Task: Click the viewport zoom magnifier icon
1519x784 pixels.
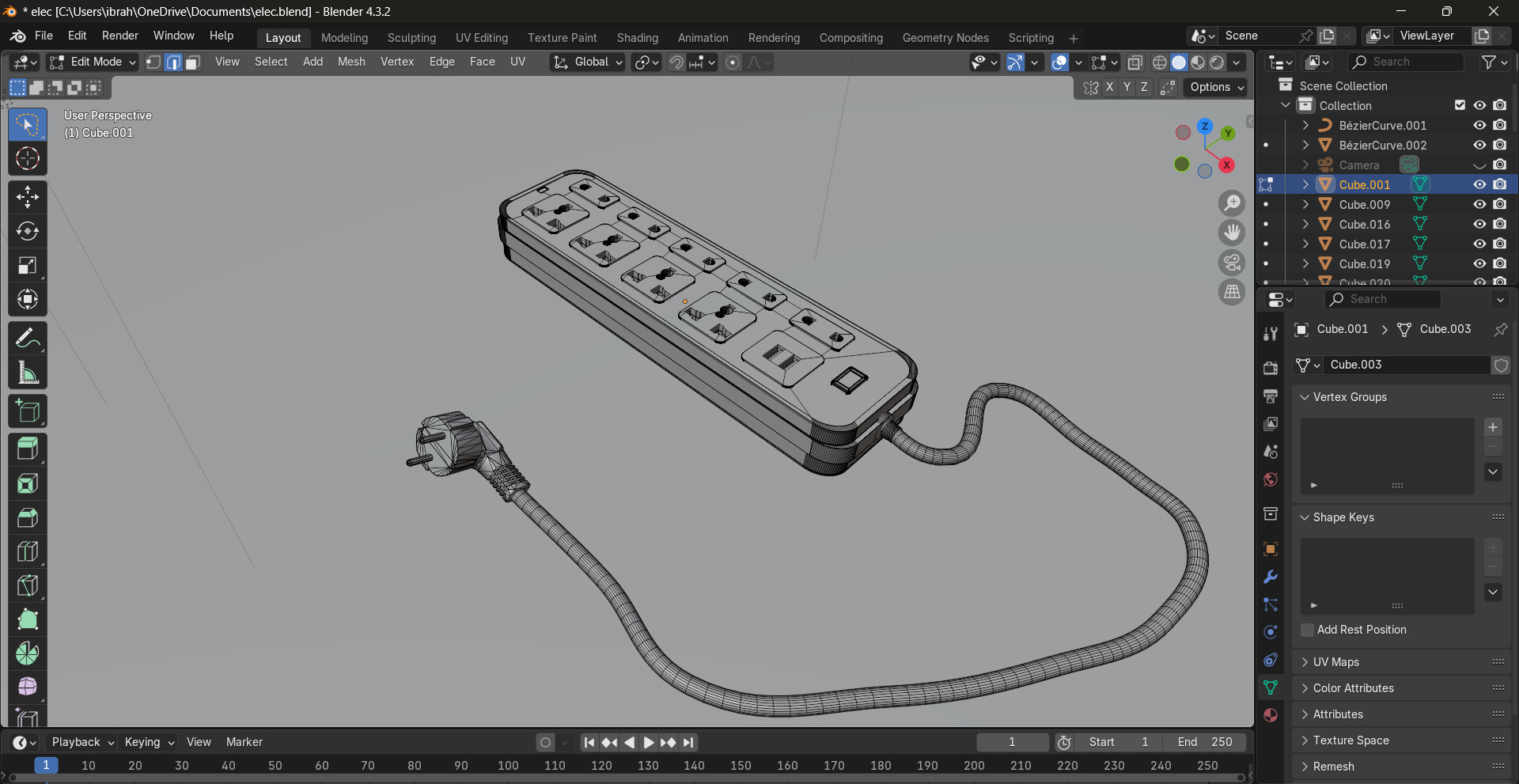Action: [x=1232, y=203]
